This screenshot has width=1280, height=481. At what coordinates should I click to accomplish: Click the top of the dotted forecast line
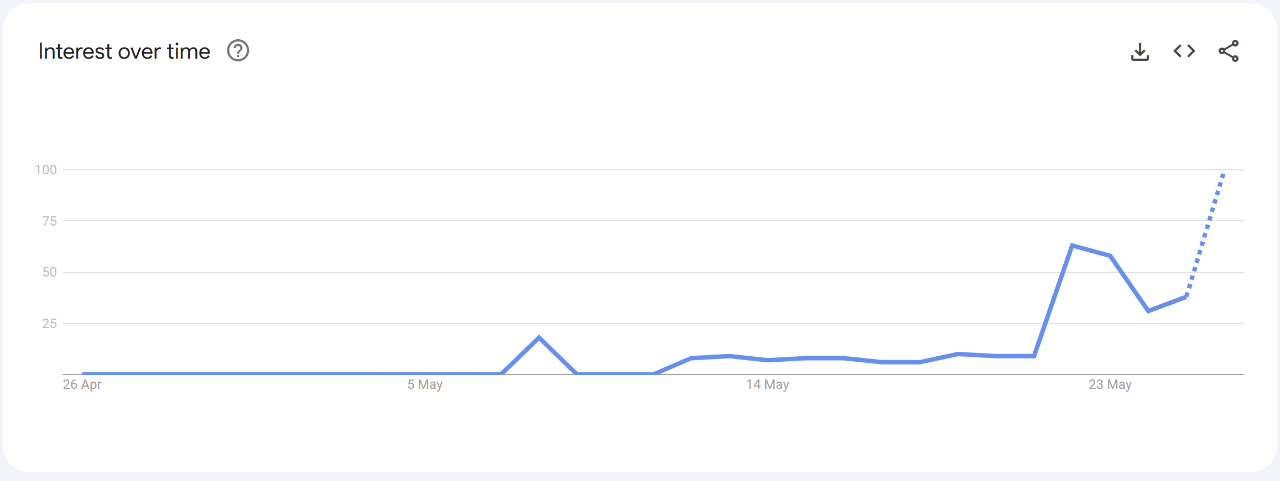pos(1224,172)
